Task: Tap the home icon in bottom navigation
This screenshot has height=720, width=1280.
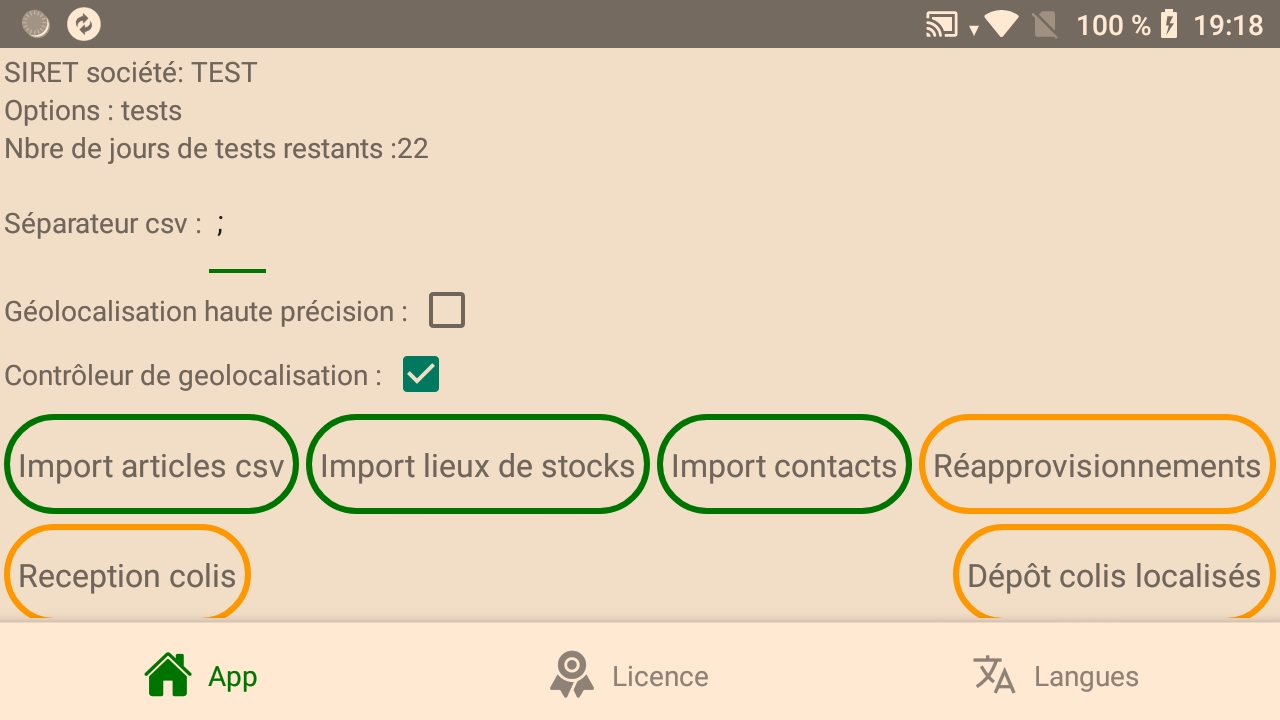Action: pos(168,675)
